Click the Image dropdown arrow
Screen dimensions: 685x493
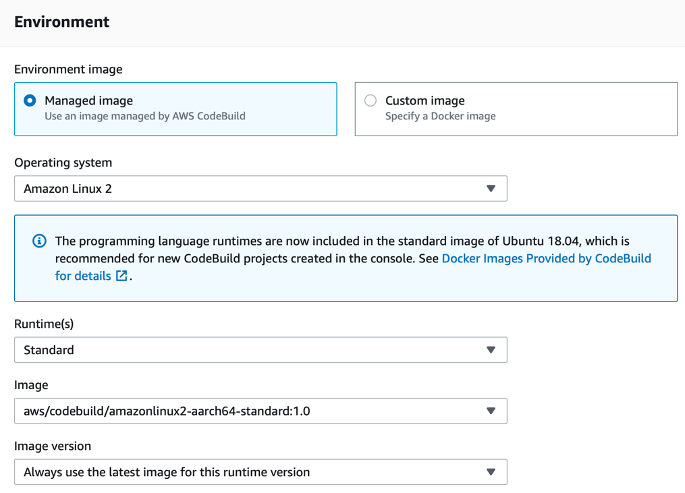pyautogui.click(x=490, y=411)
